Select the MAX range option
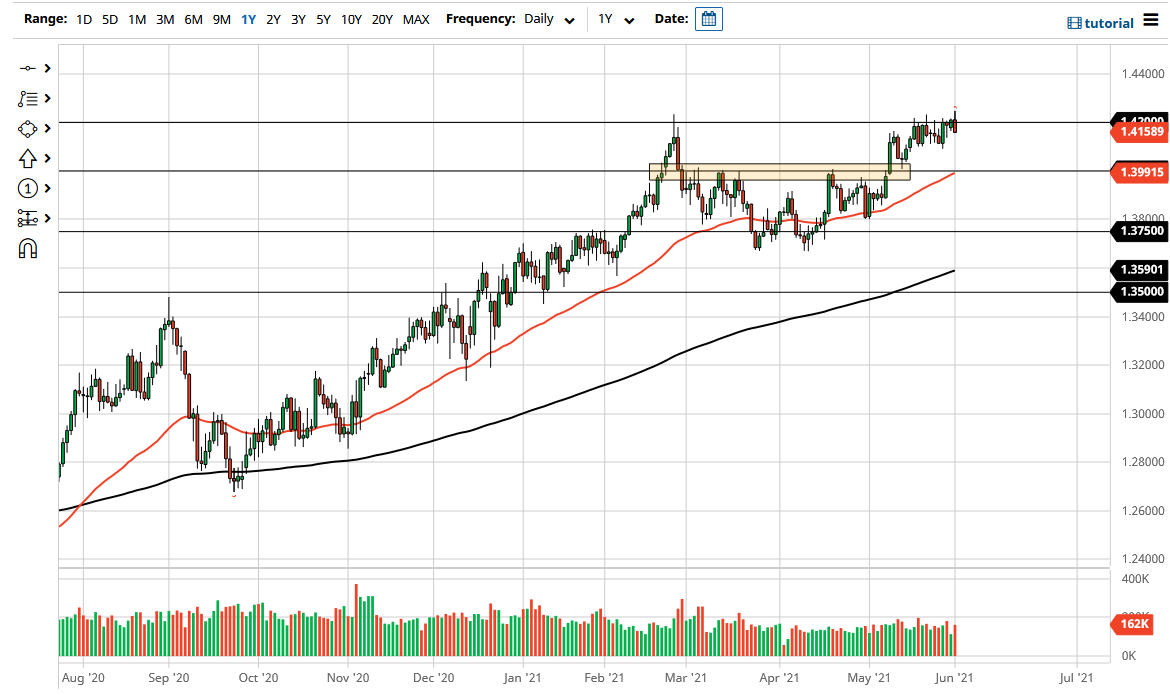Screen dimensions: 1170x695 [416, 19]
